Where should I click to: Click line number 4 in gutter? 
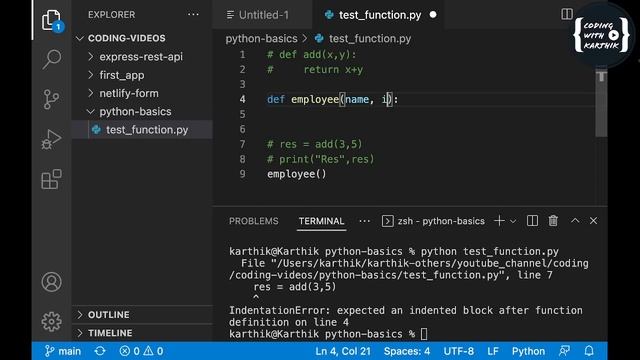pyautogui.click(x=242, y=99)
